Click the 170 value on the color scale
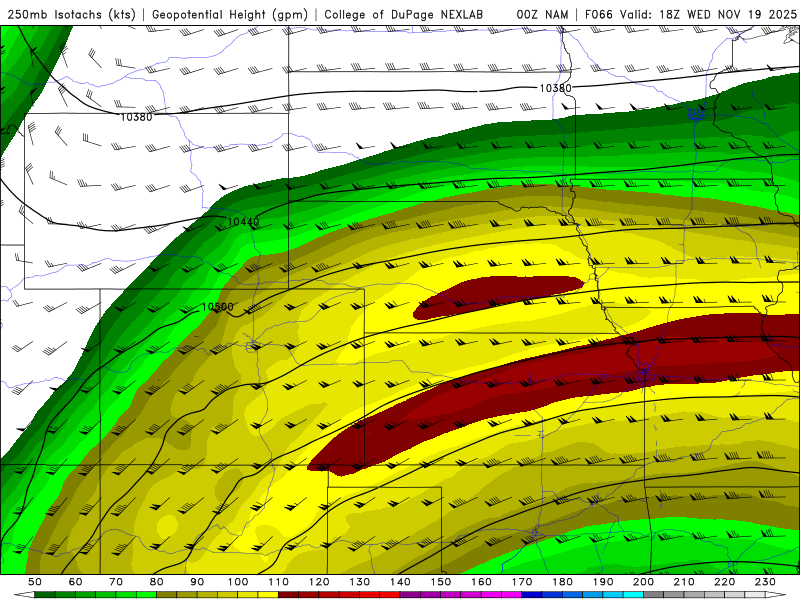This screenshot has height=600, width=800. tap(522, 582)
